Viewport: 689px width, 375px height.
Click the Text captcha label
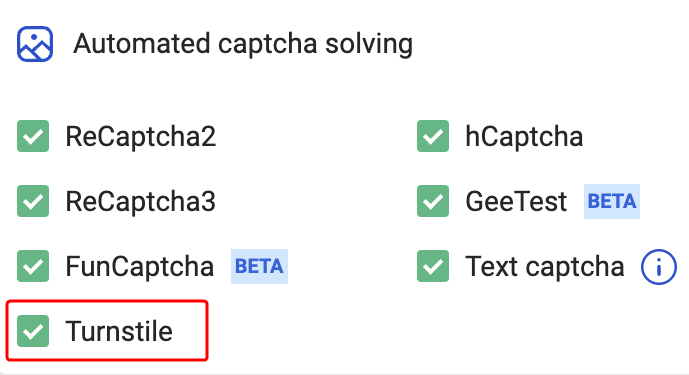coord(545,266)
